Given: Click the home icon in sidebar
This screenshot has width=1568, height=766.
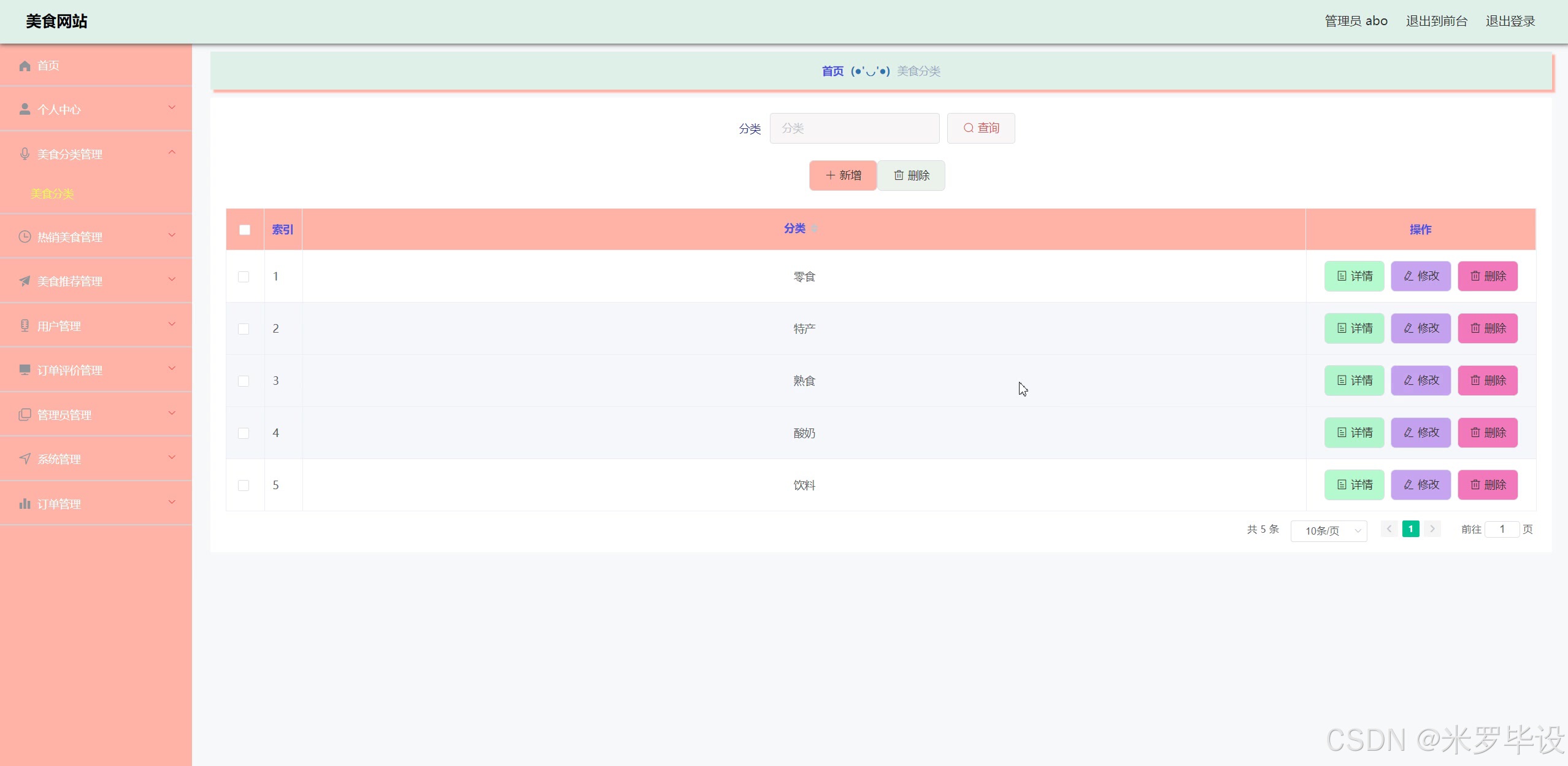Looking at the screenshot, I should tap(25, 66).
